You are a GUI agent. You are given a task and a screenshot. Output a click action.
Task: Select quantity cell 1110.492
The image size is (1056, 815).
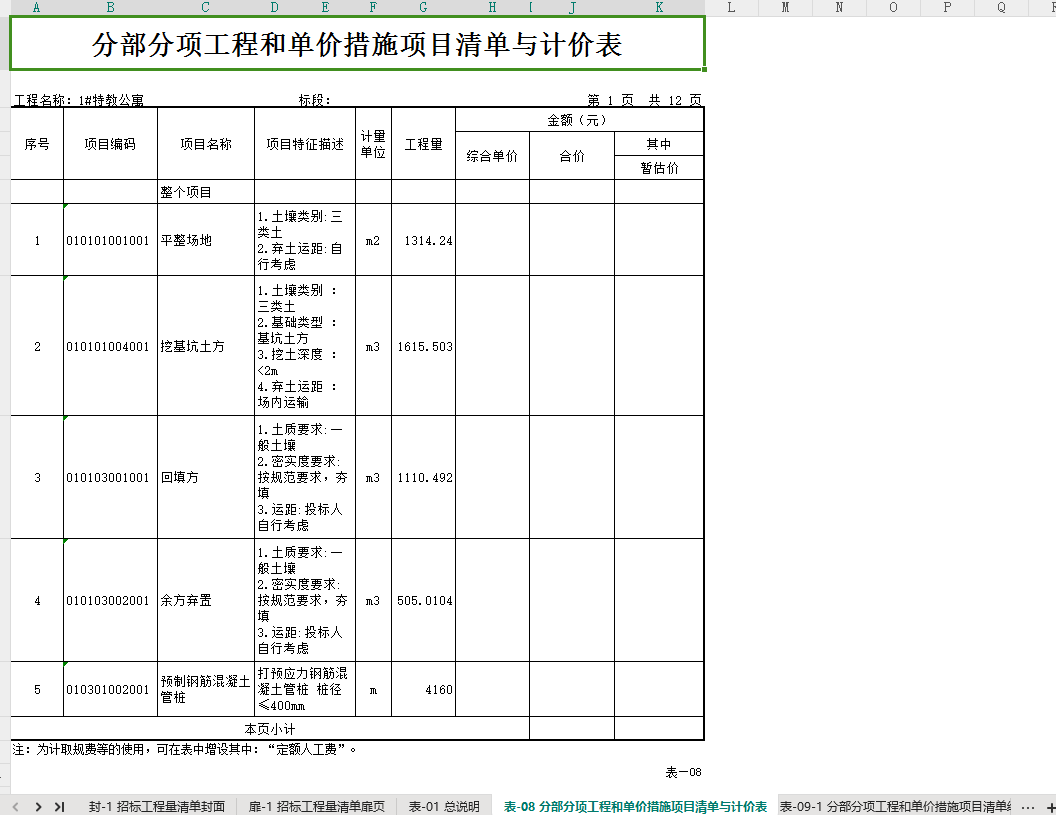424,477
